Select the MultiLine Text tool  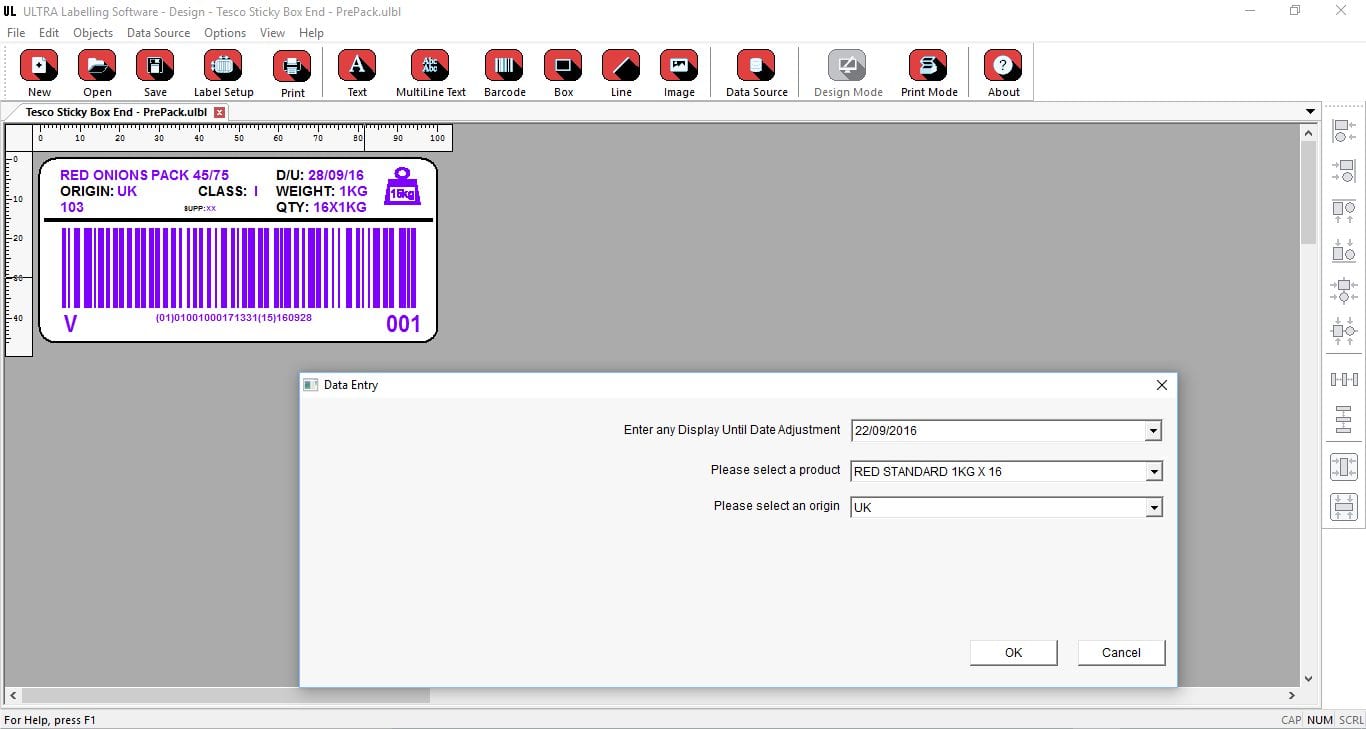coord(430,66)
